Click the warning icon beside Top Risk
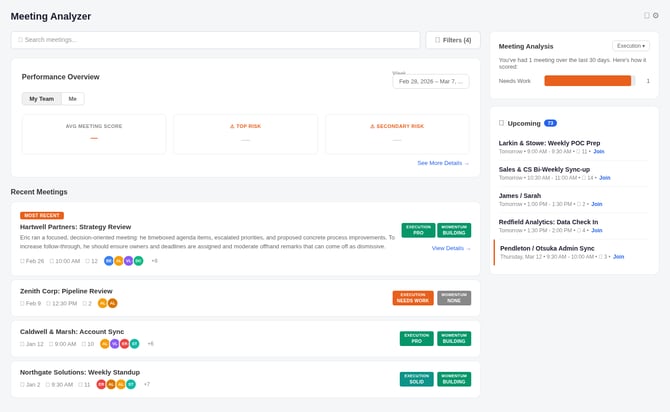670x412 pixels. click(x=232, y=127)
